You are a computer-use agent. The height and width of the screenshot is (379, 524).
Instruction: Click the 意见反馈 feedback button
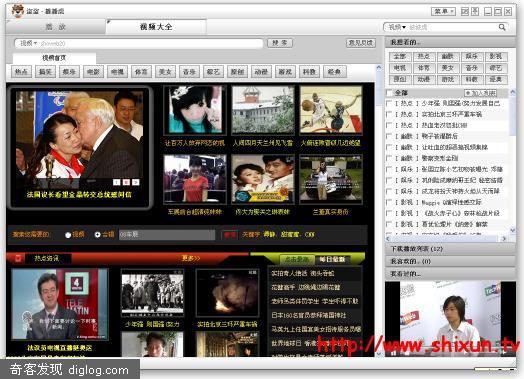pos(361,43)
